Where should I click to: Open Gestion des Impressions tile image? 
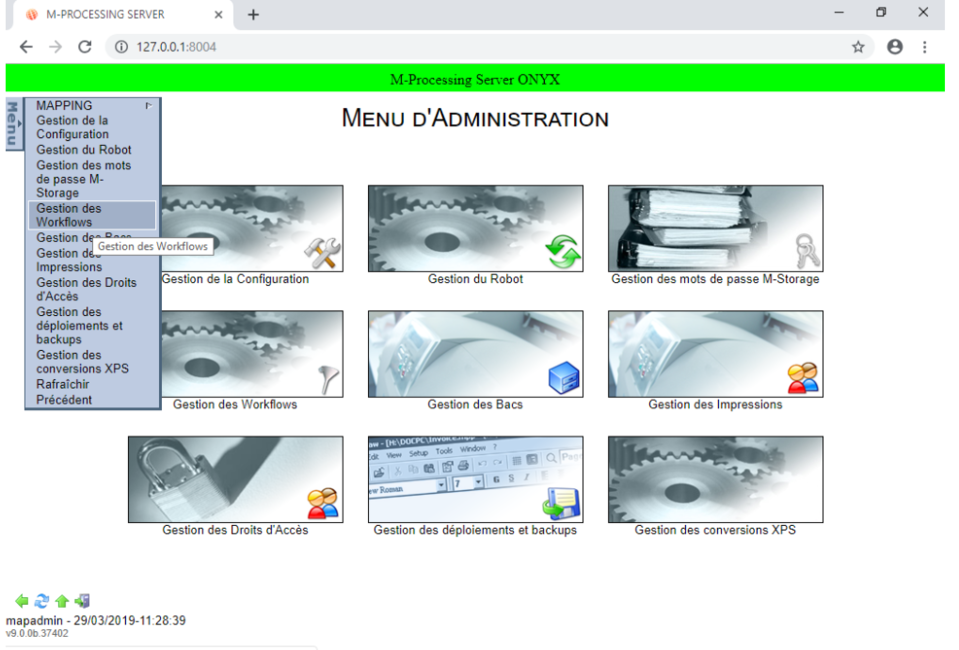coord(715,354)
